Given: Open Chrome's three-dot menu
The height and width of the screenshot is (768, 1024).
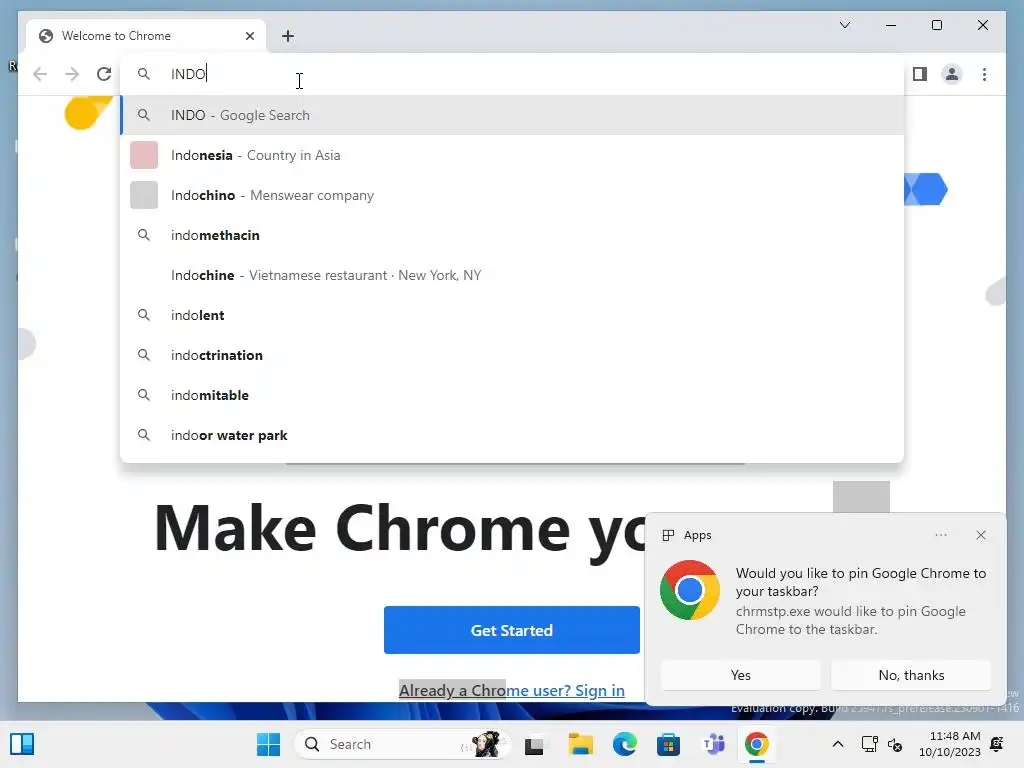Looking at the screenshot, I should (984, 74).
